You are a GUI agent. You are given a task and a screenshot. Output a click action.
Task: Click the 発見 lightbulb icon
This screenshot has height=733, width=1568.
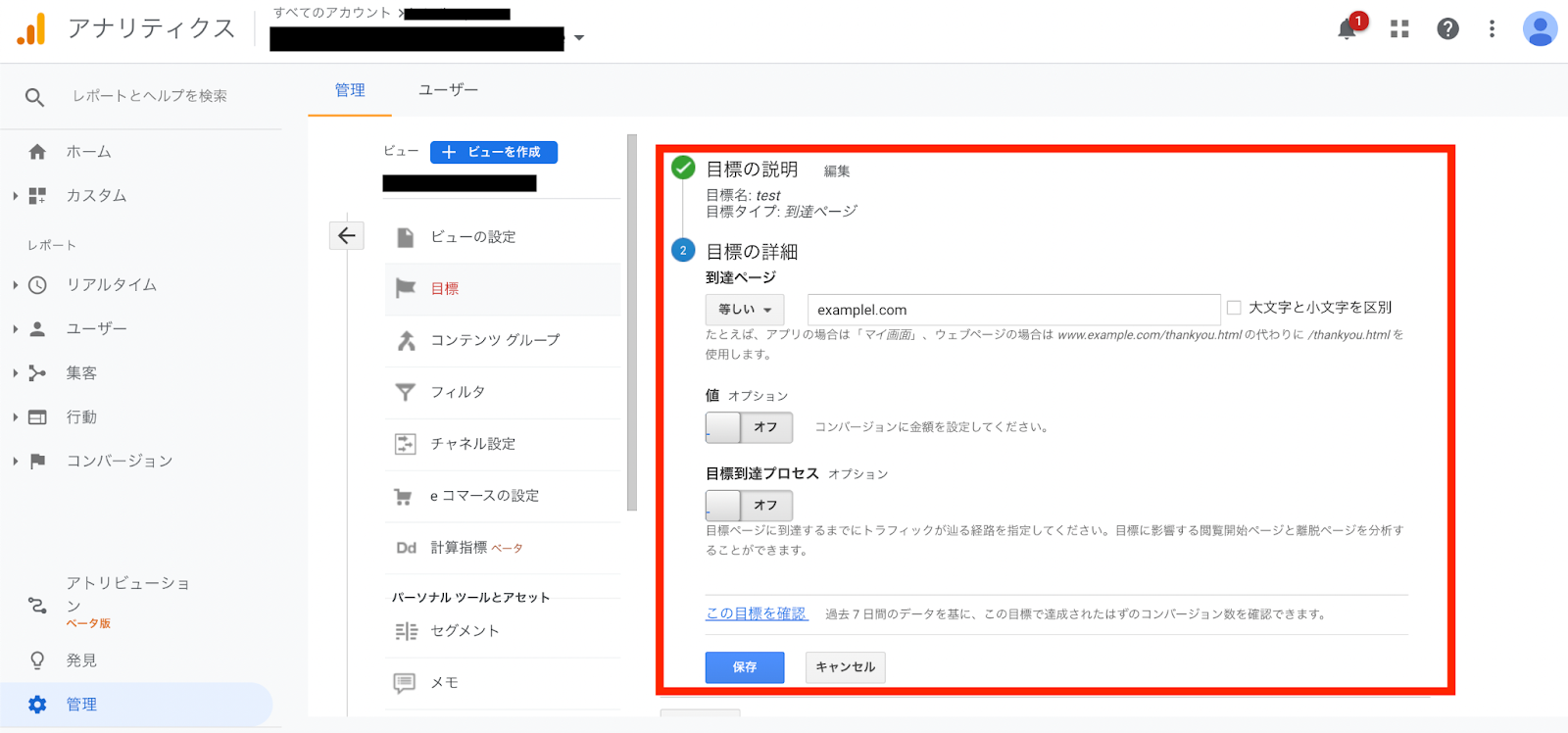point(37,660)
